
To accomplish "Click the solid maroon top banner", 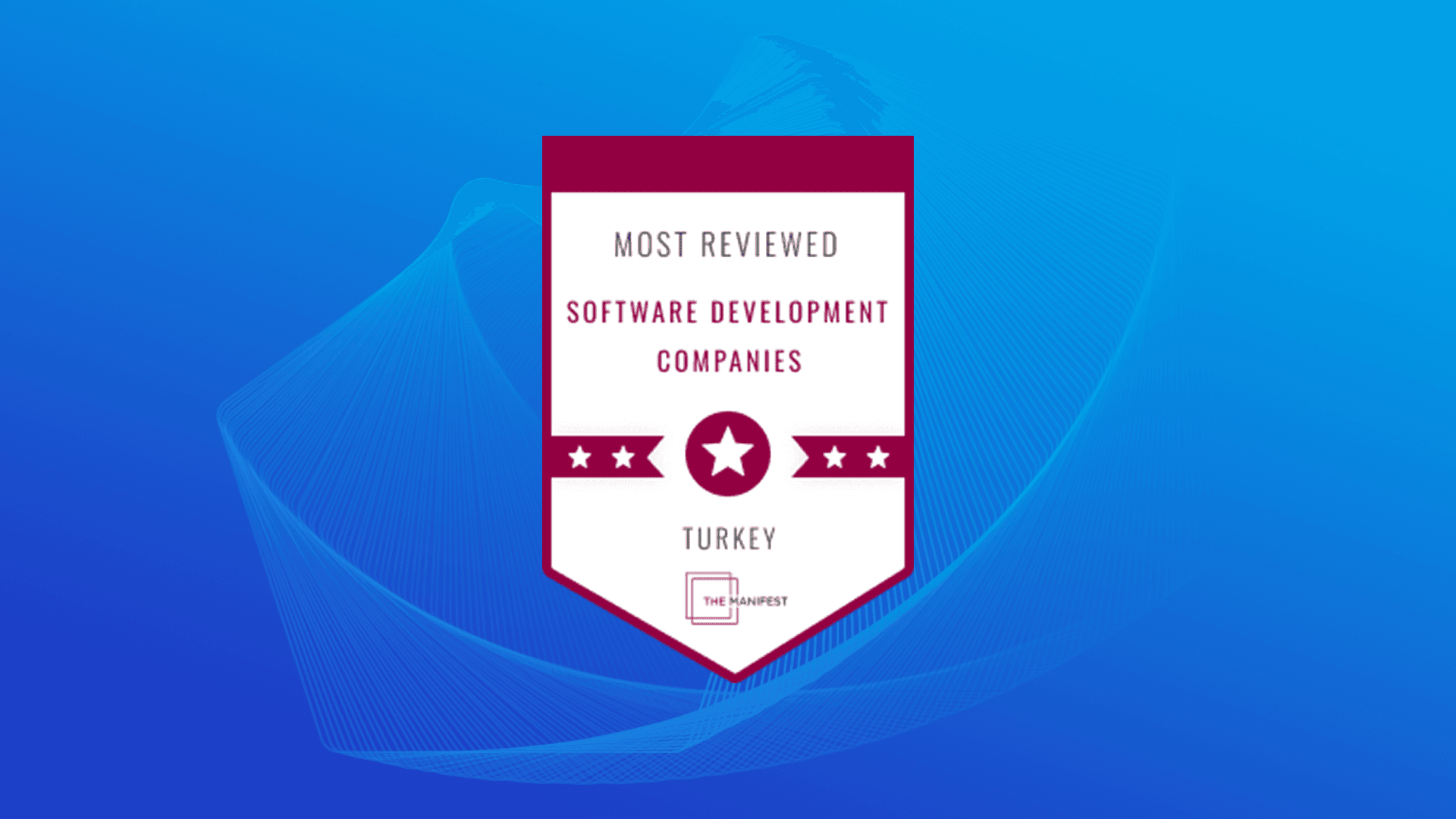I will point(727,163).
